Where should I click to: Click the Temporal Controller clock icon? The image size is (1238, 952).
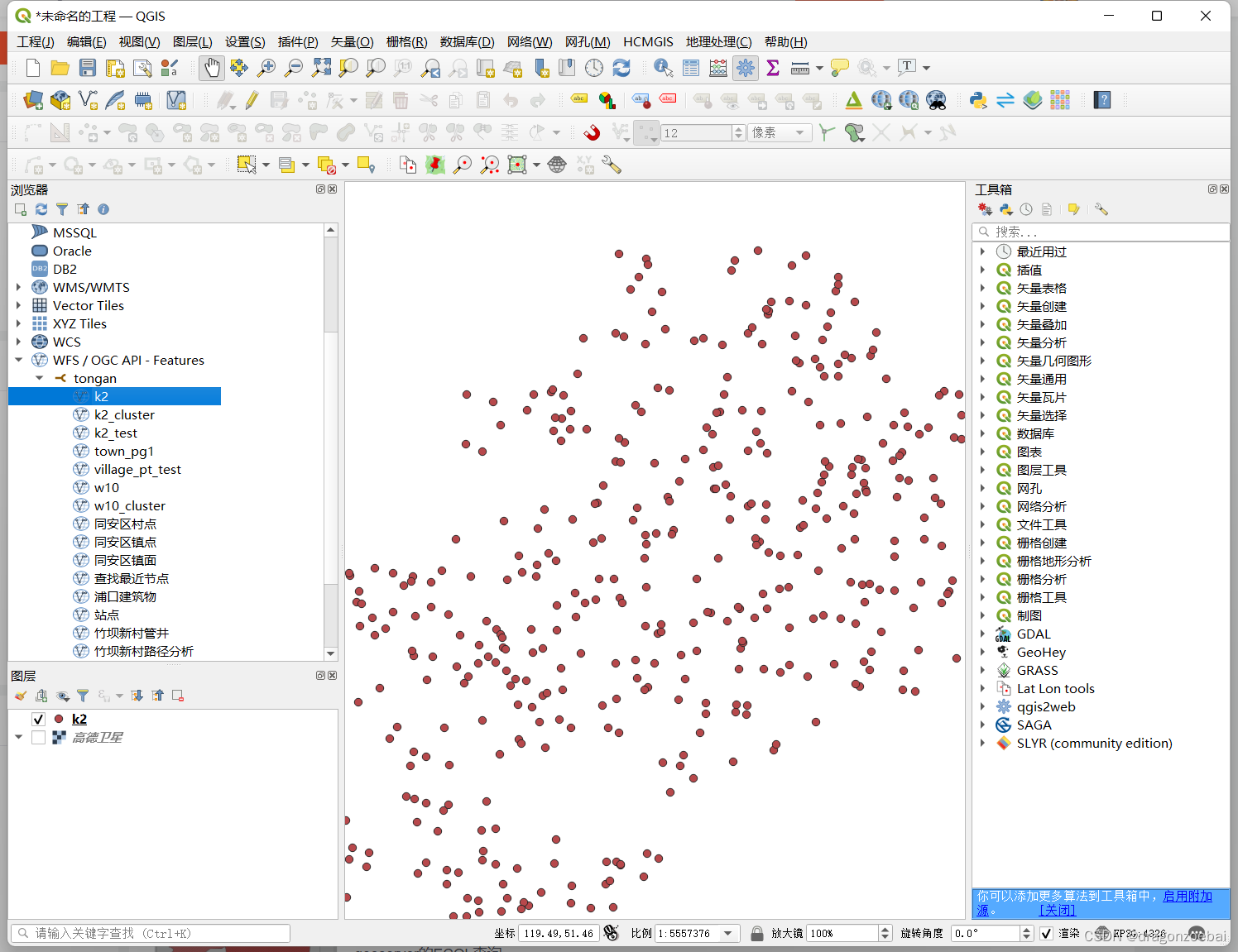point(594,68)
